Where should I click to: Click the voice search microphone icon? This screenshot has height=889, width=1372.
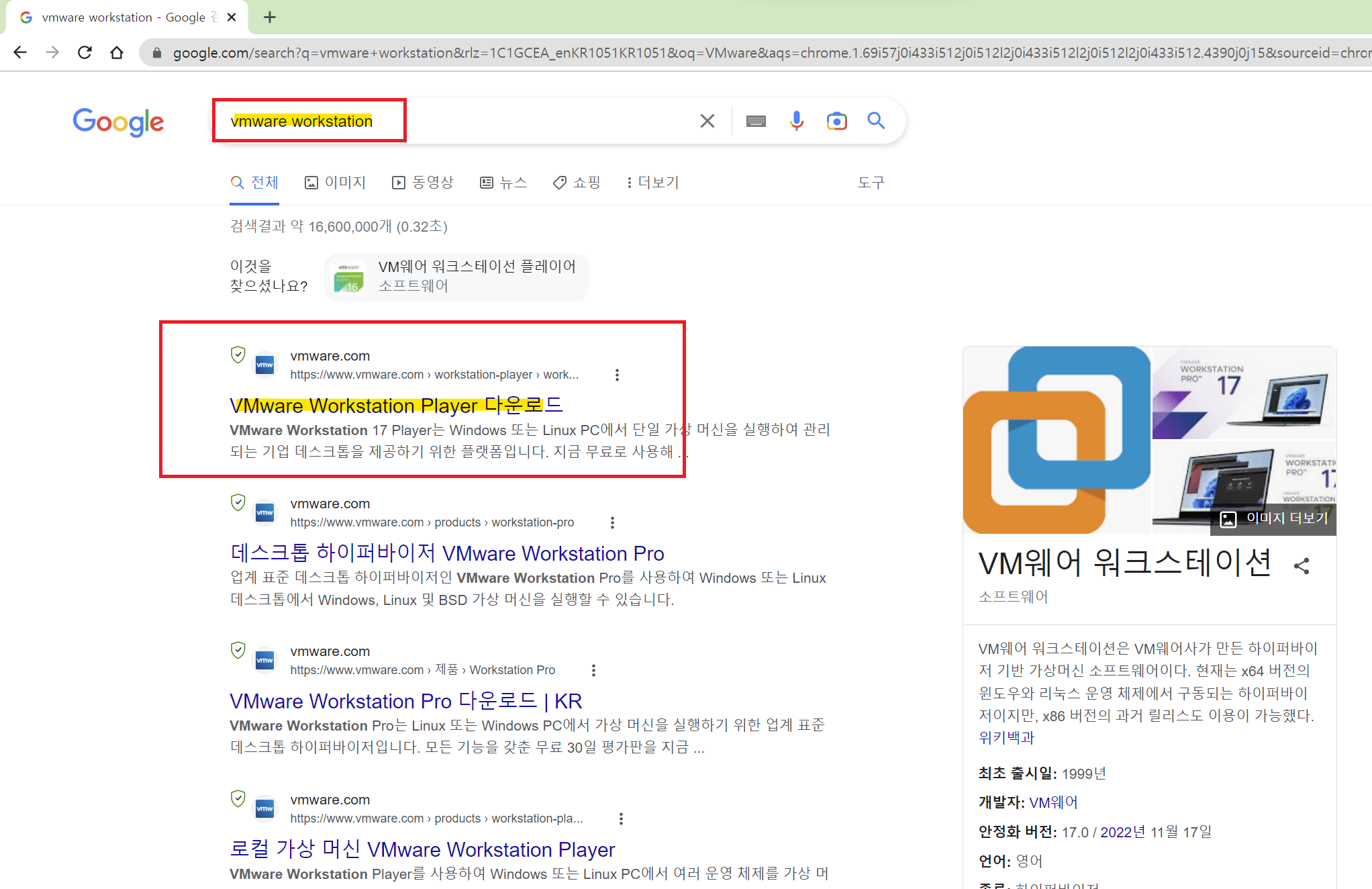click(796, 121)
